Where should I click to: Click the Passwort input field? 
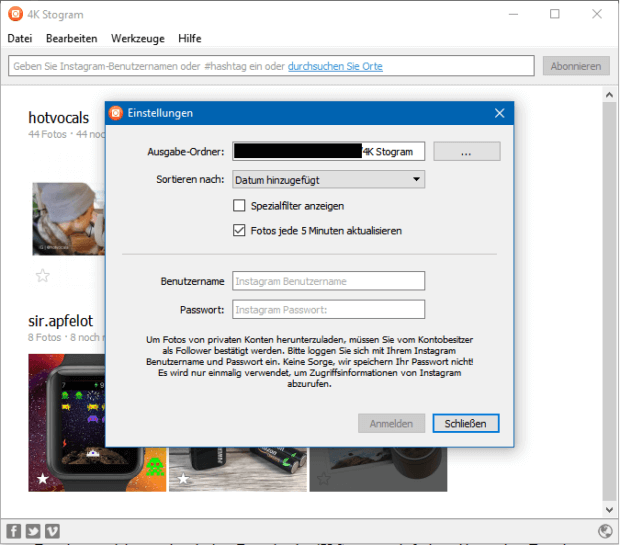328,310
